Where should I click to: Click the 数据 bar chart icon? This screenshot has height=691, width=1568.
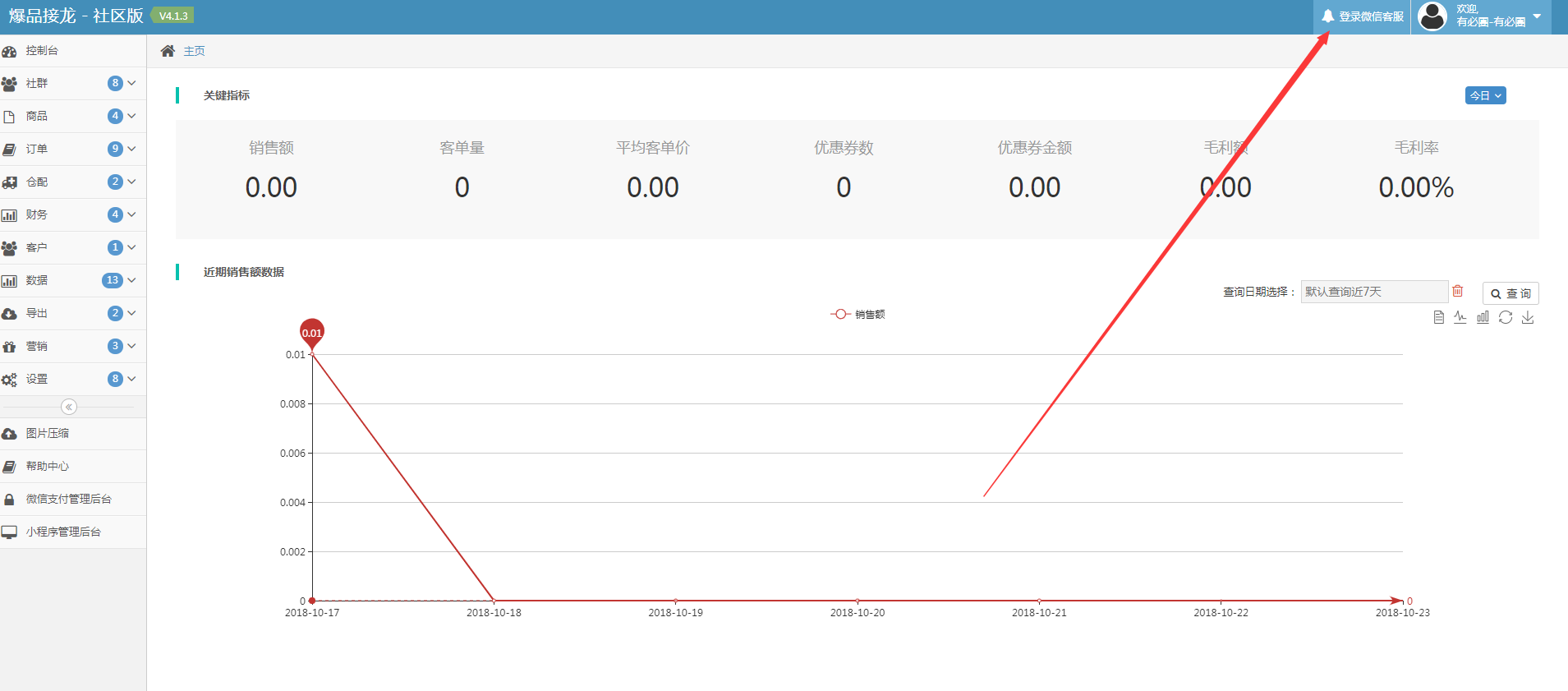pyautogui.click(x=9, y=281)
